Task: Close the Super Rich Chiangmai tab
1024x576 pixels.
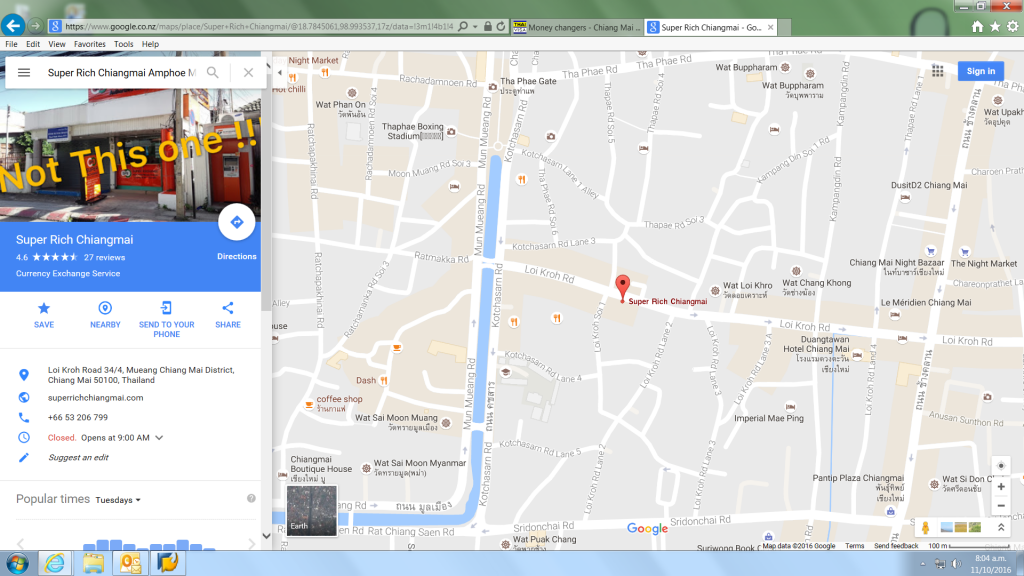Action: [x=771, y=27]
